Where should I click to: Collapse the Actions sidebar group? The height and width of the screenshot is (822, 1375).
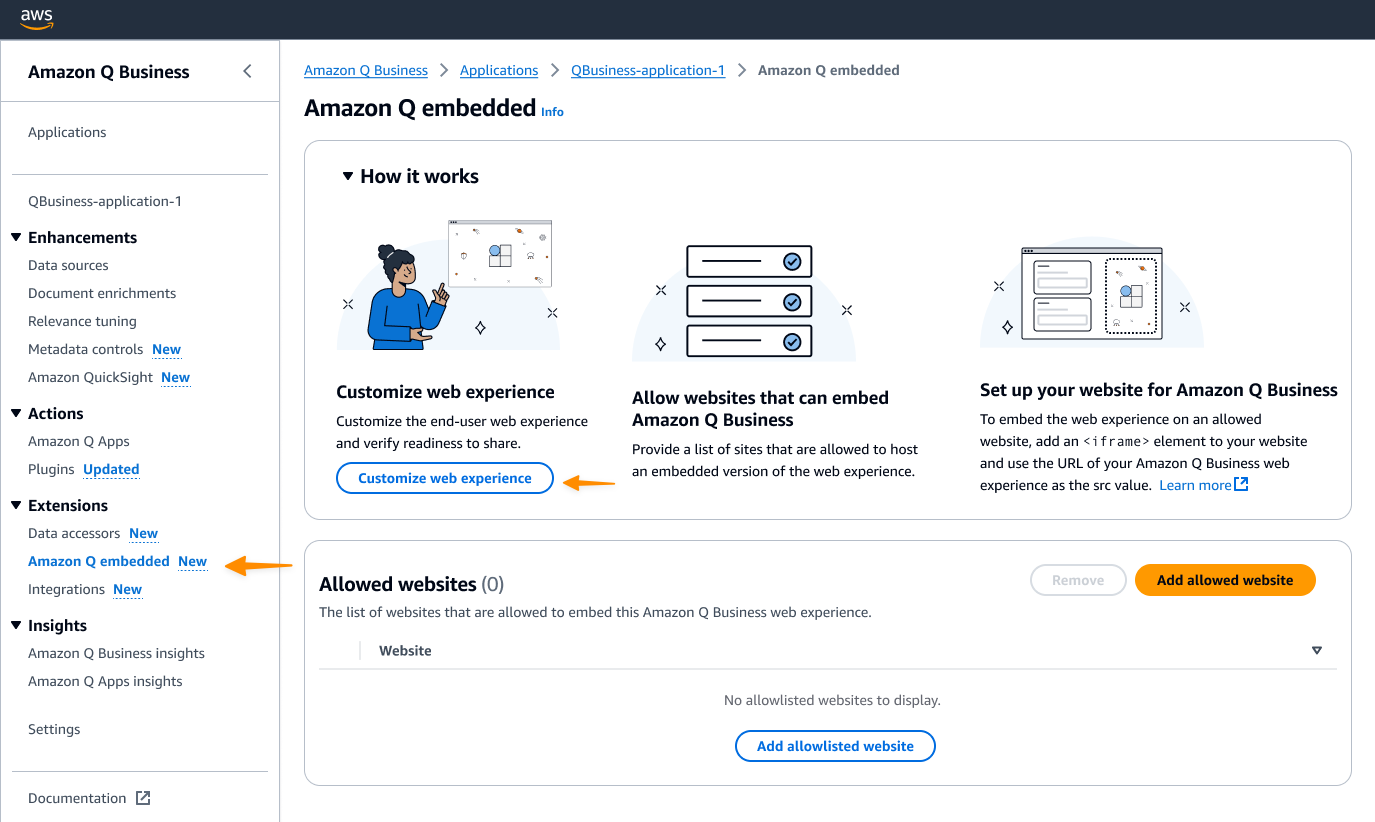click(x=16, y=414)
